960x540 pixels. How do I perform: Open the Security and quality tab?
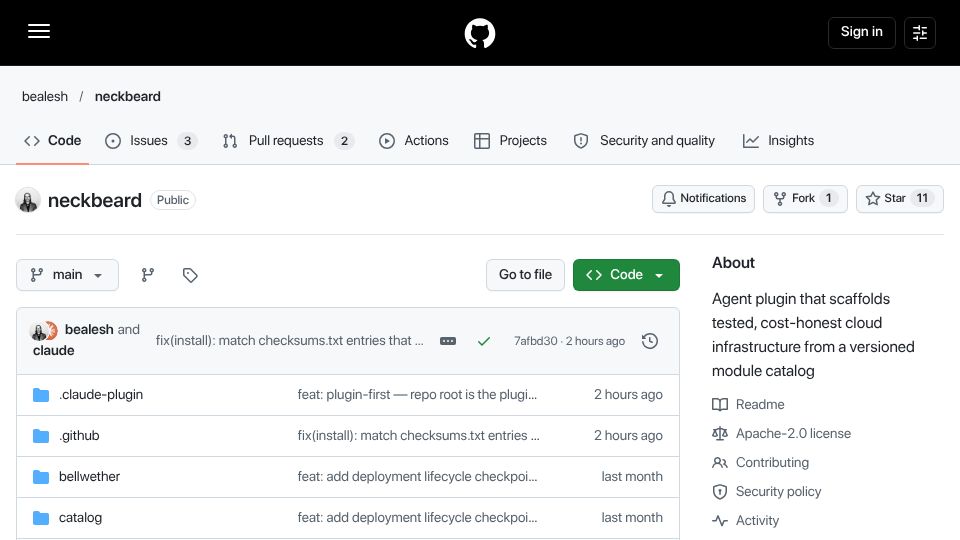pos(644,141)
